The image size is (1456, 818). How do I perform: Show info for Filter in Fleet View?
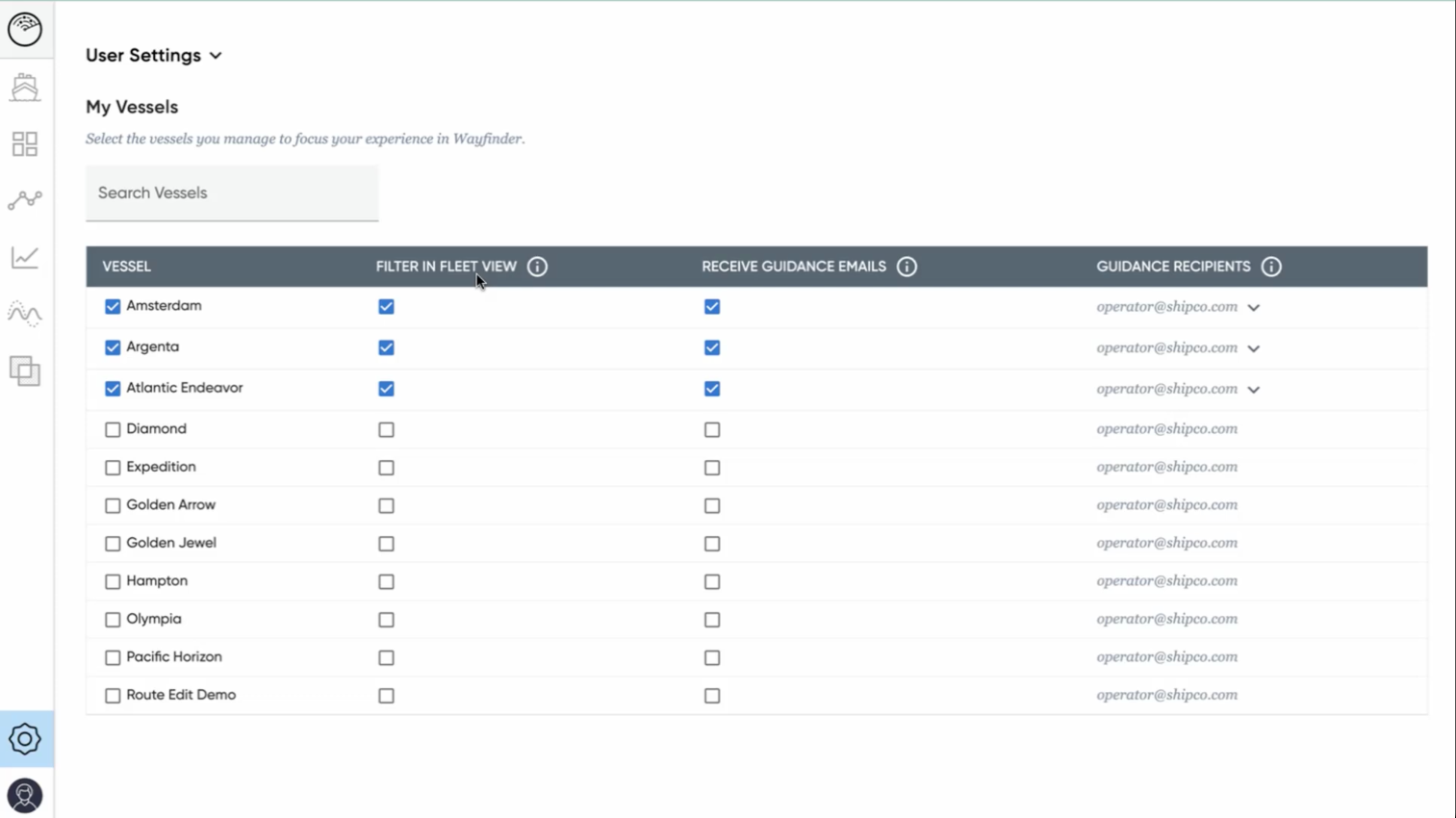537,267
